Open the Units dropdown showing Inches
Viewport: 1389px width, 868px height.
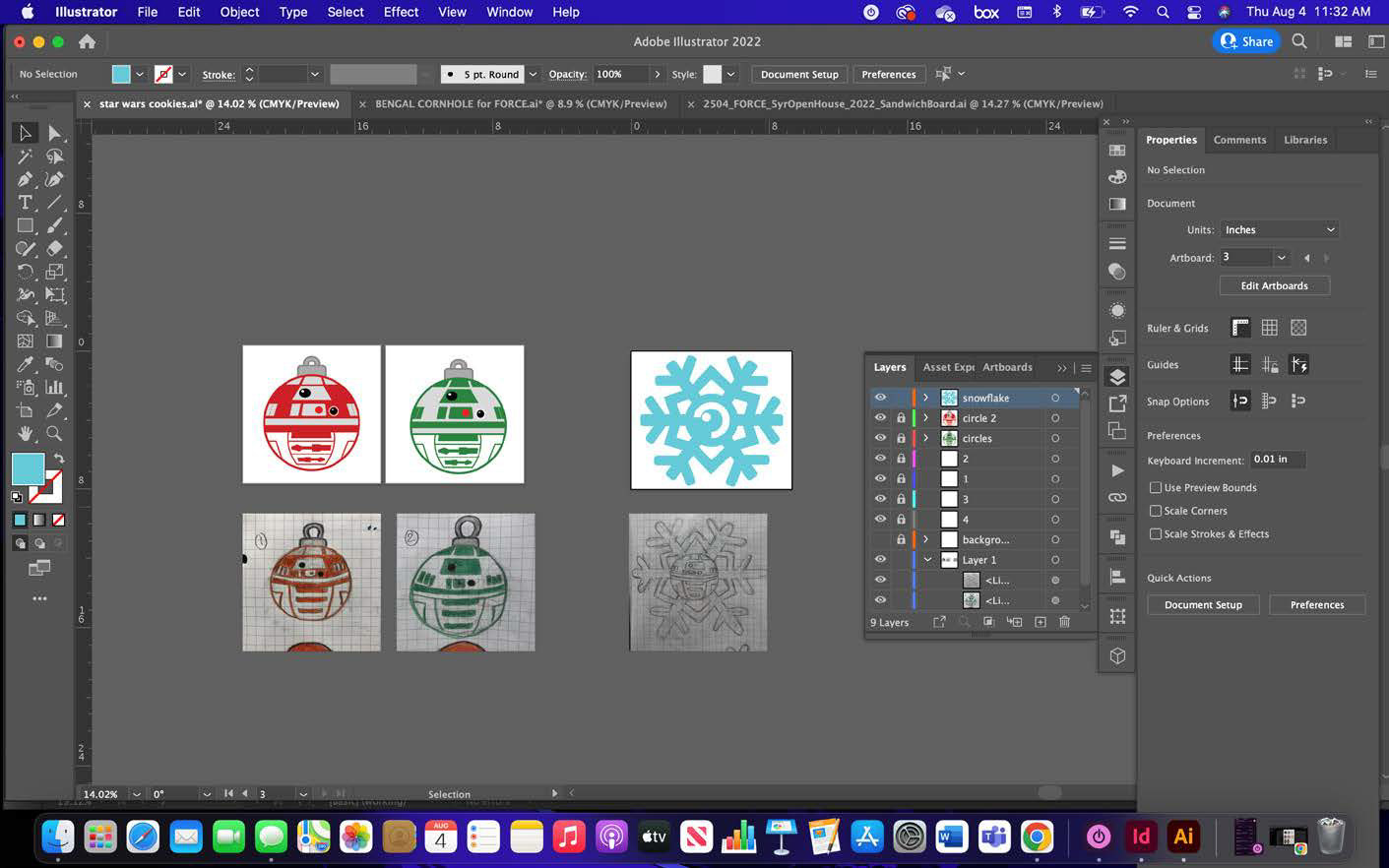(1280, 229)
